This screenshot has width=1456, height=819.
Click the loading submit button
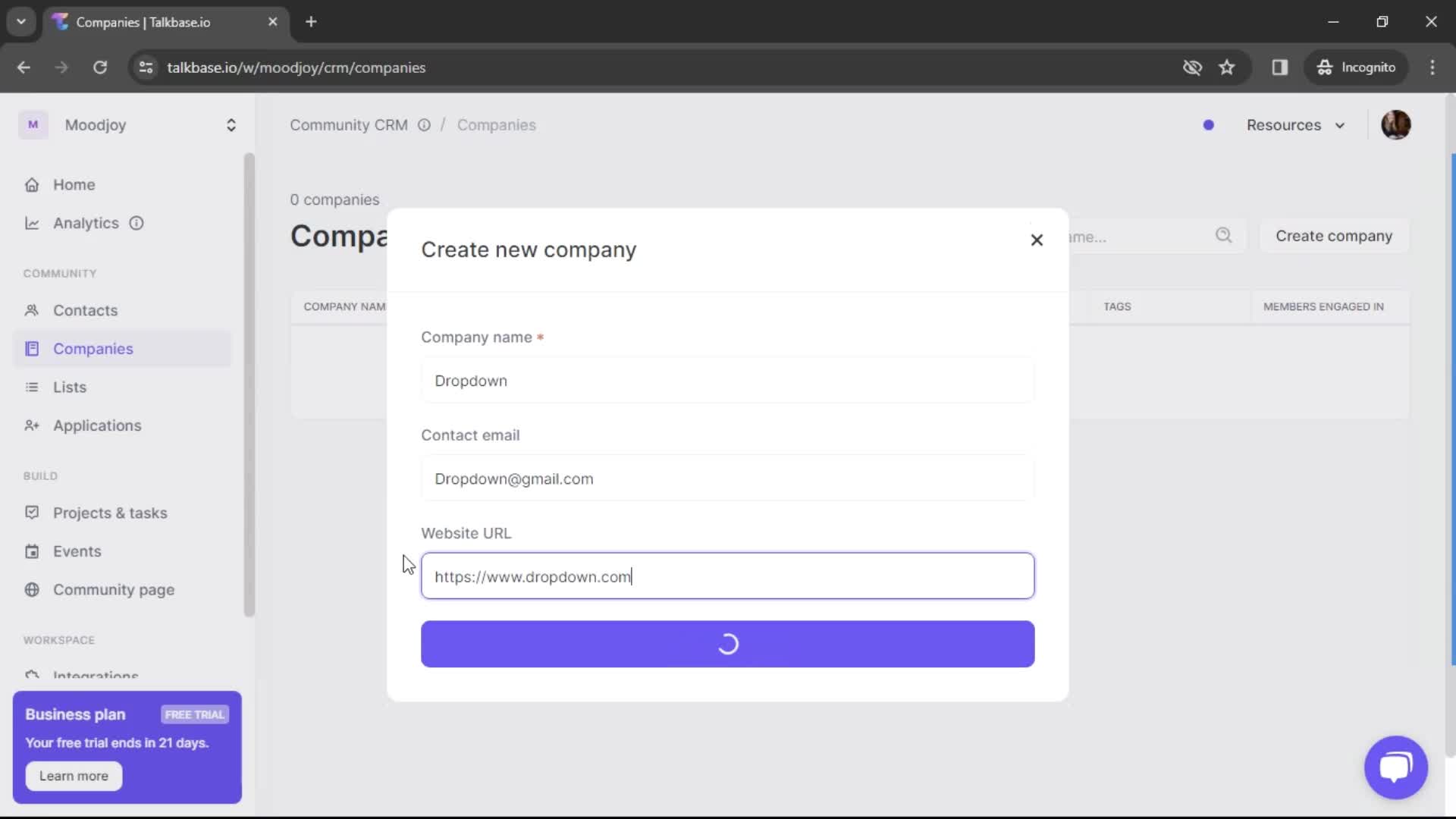[x=727, y=644]
